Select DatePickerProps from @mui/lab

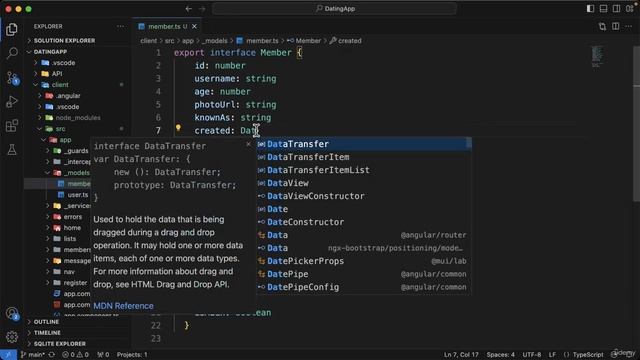pos(363,261)
